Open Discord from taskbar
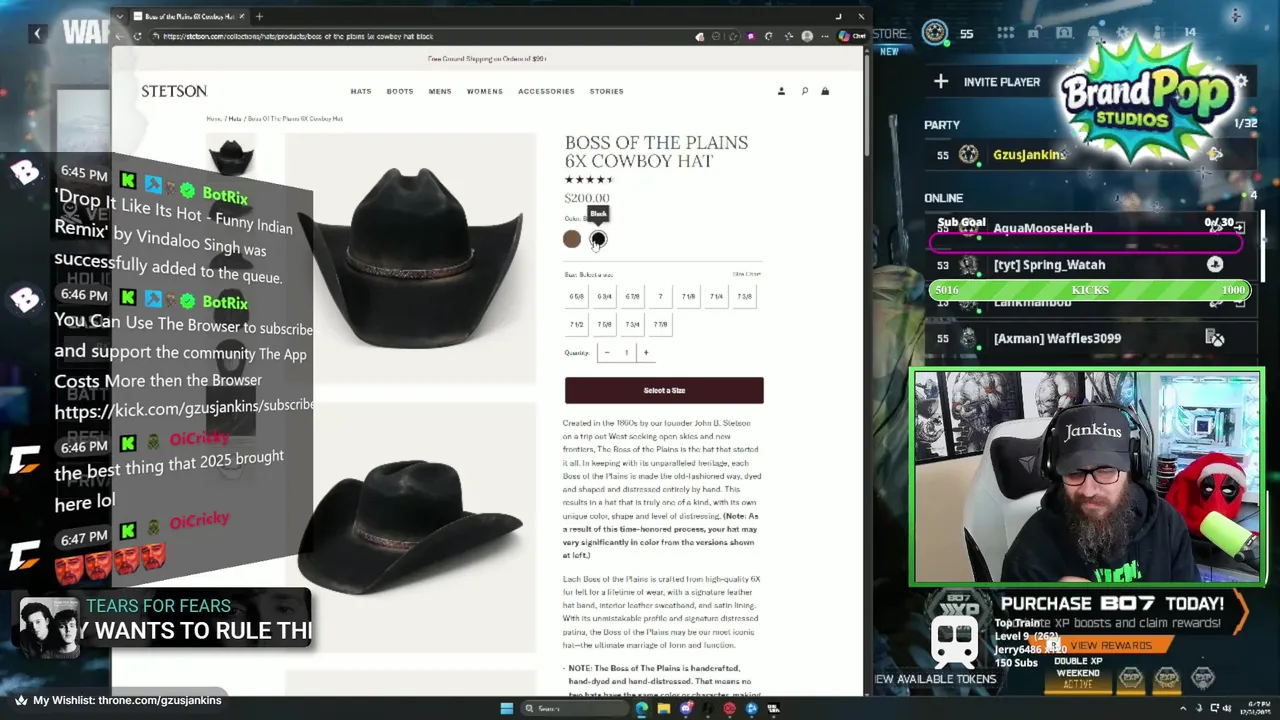The width and height of the screenshot is (1280, 720). coord(685,708)
